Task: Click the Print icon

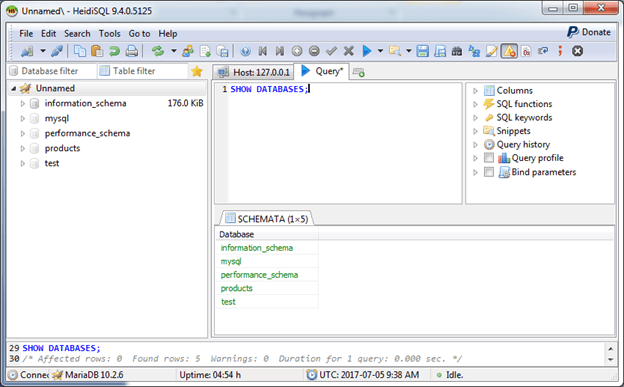Action: 132,51
